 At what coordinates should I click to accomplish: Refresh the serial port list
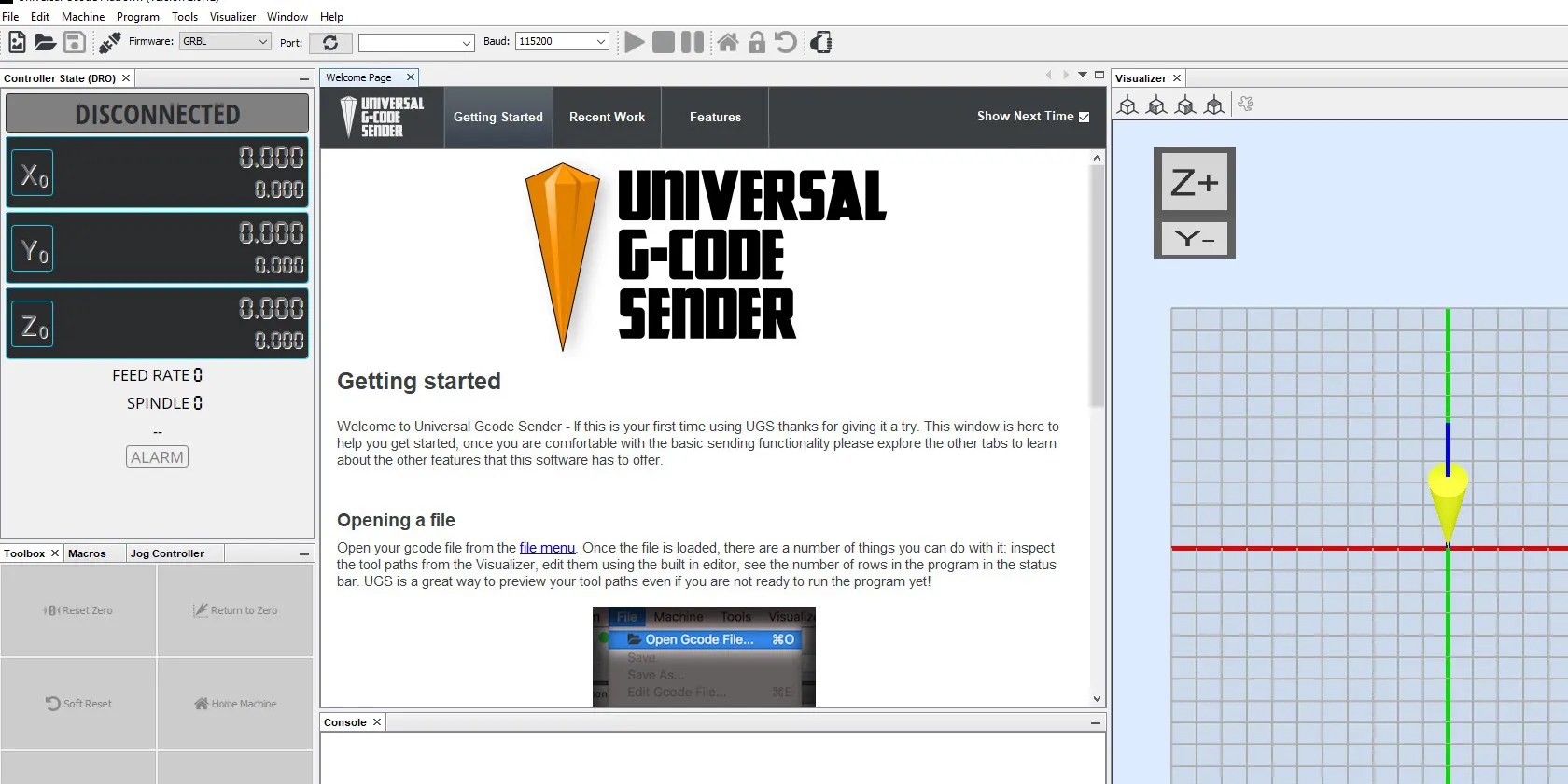pos(330,43)
